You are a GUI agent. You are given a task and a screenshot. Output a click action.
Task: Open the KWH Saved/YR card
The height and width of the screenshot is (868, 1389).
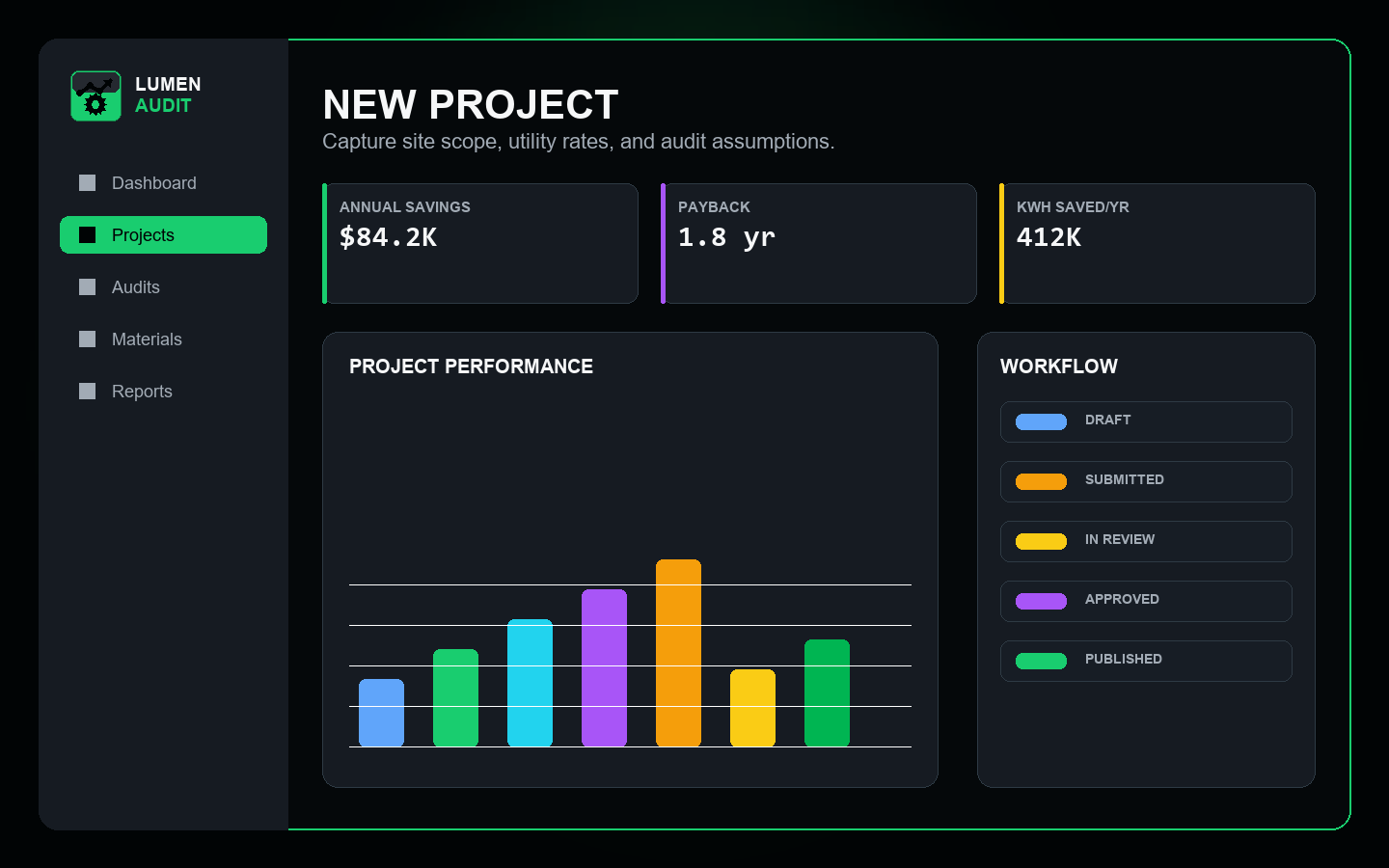click(x=1157, y=243)
